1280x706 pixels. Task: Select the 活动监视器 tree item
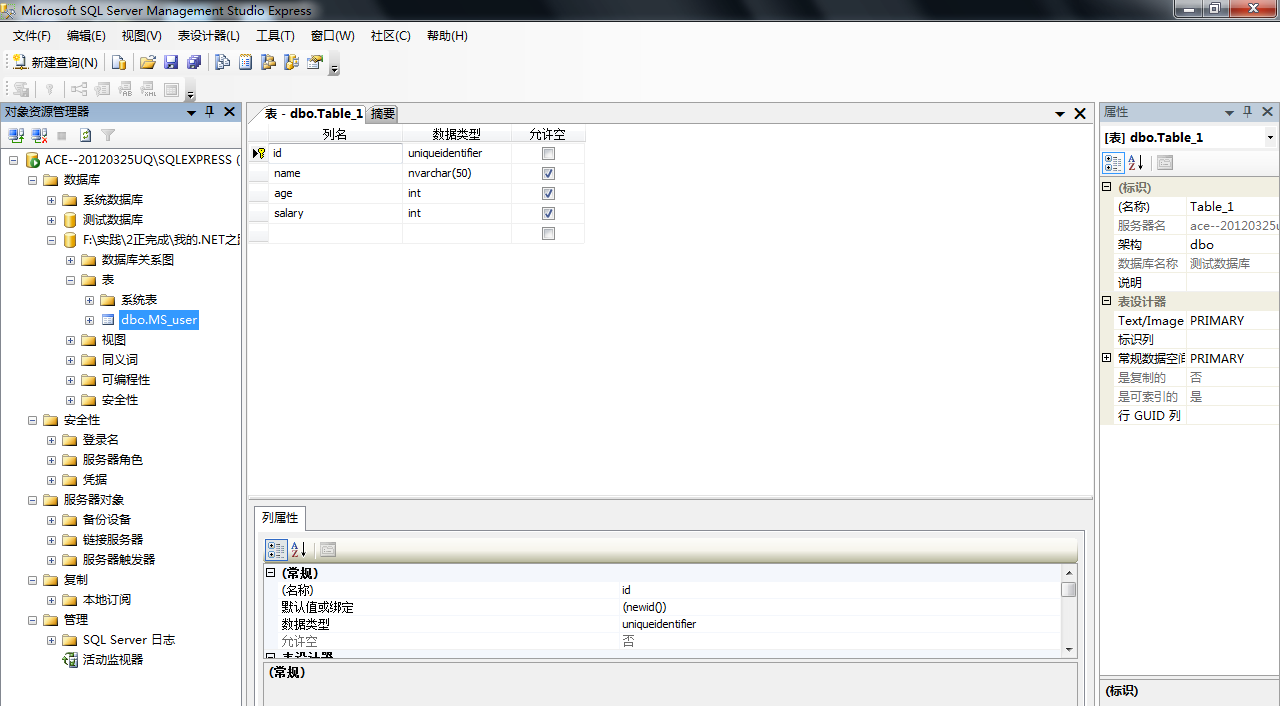pyautogui.click(x=113, y=660)
